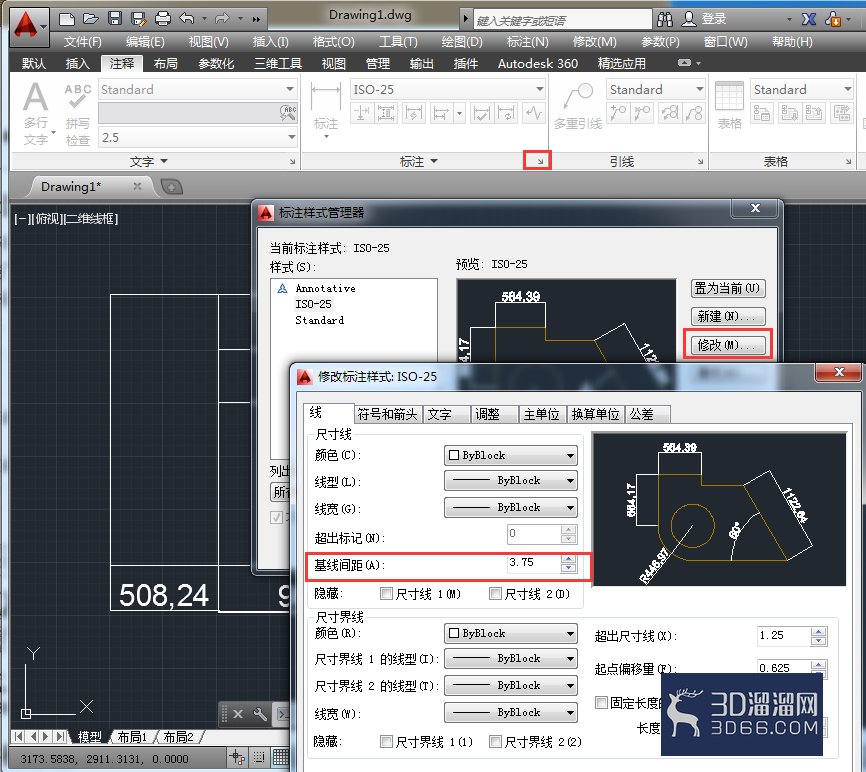Click the 置为当前(U) button
This screenshot has height=772, width=866.
point(727,288)
